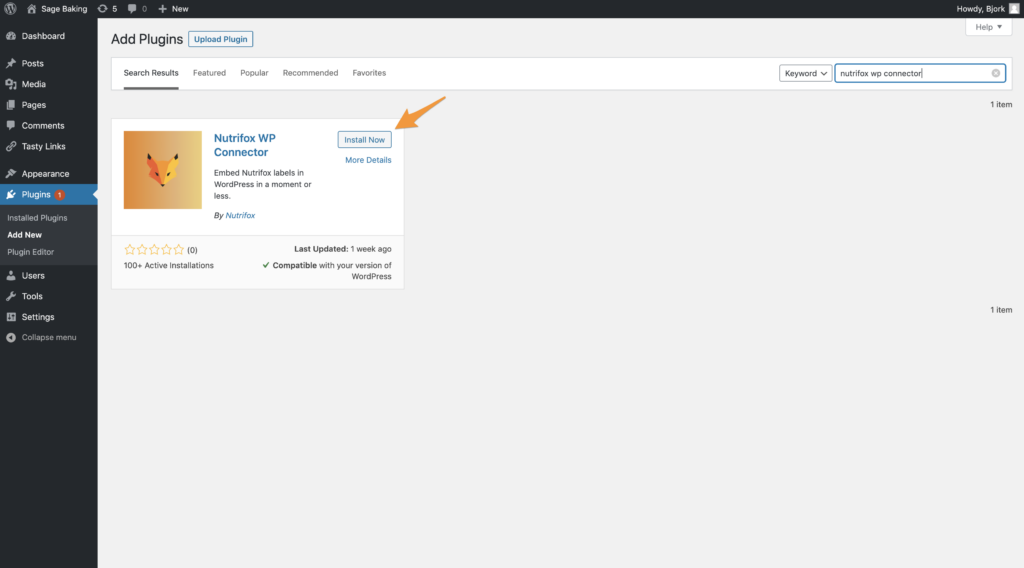Viewport: 1024px width, 568px height.
Task: Open the updates icon showing 5
Action: [x=103, y=8]
